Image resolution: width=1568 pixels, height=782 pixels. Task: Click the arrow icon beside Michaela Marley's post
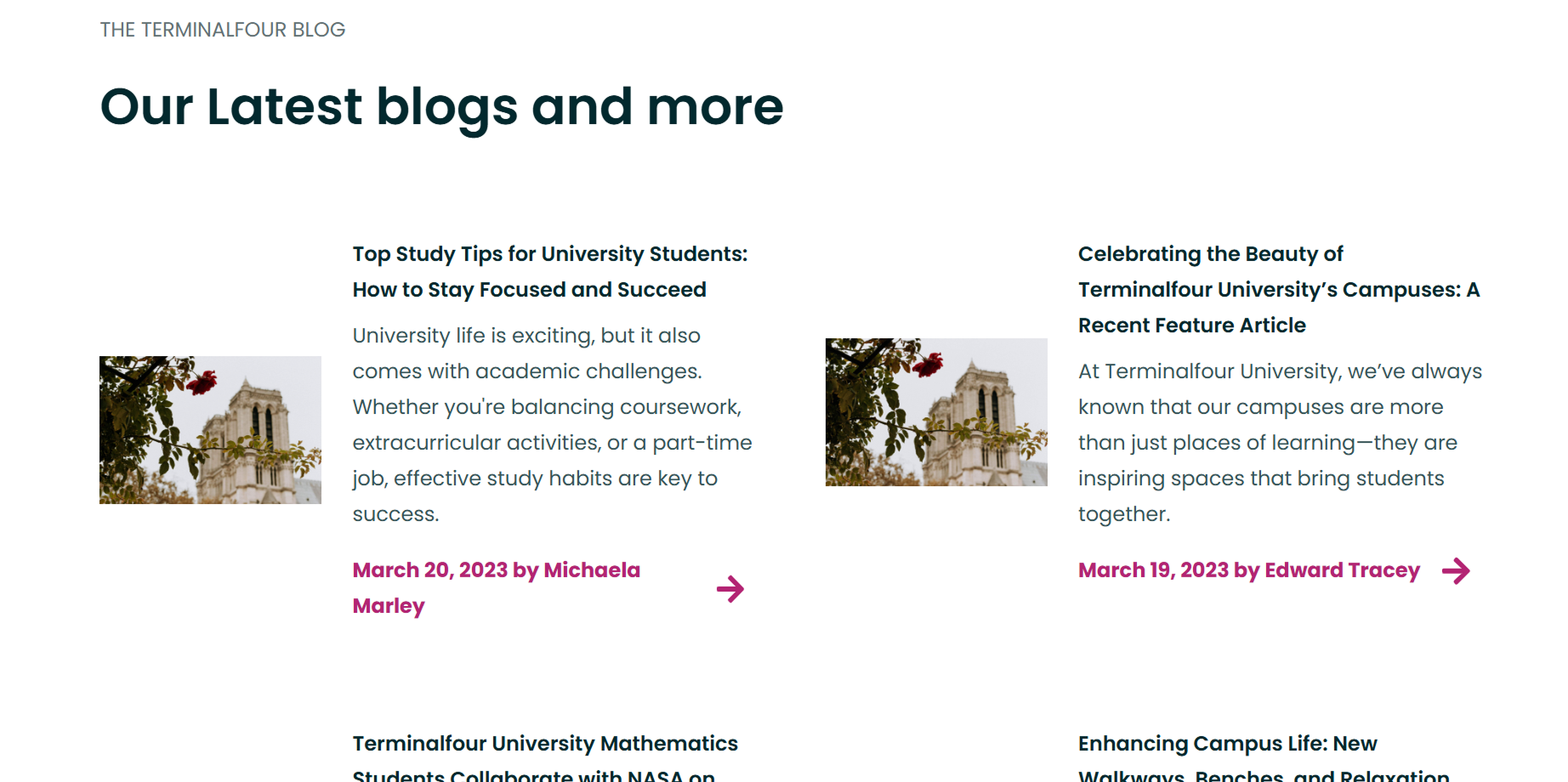731,588
